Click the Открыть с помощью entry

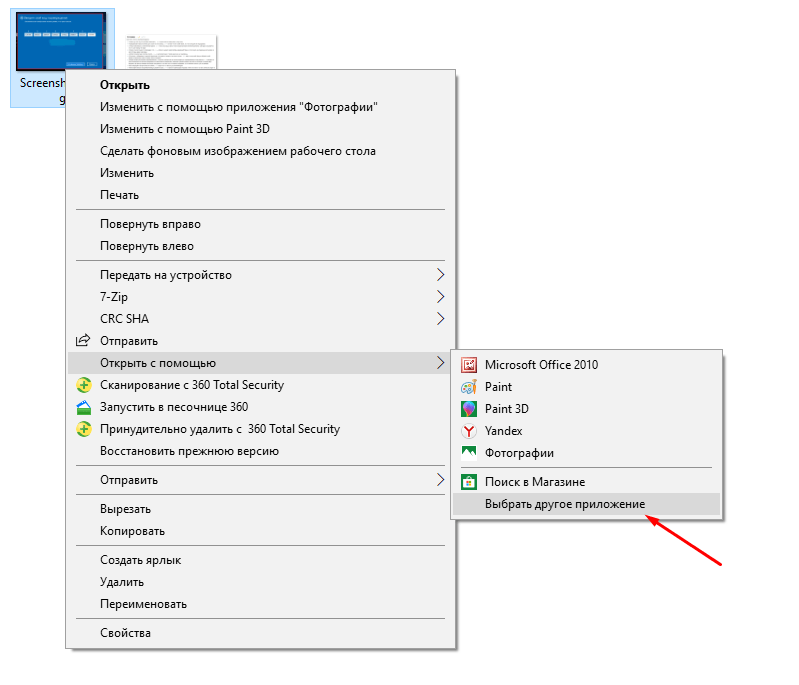tap(260, 363)
